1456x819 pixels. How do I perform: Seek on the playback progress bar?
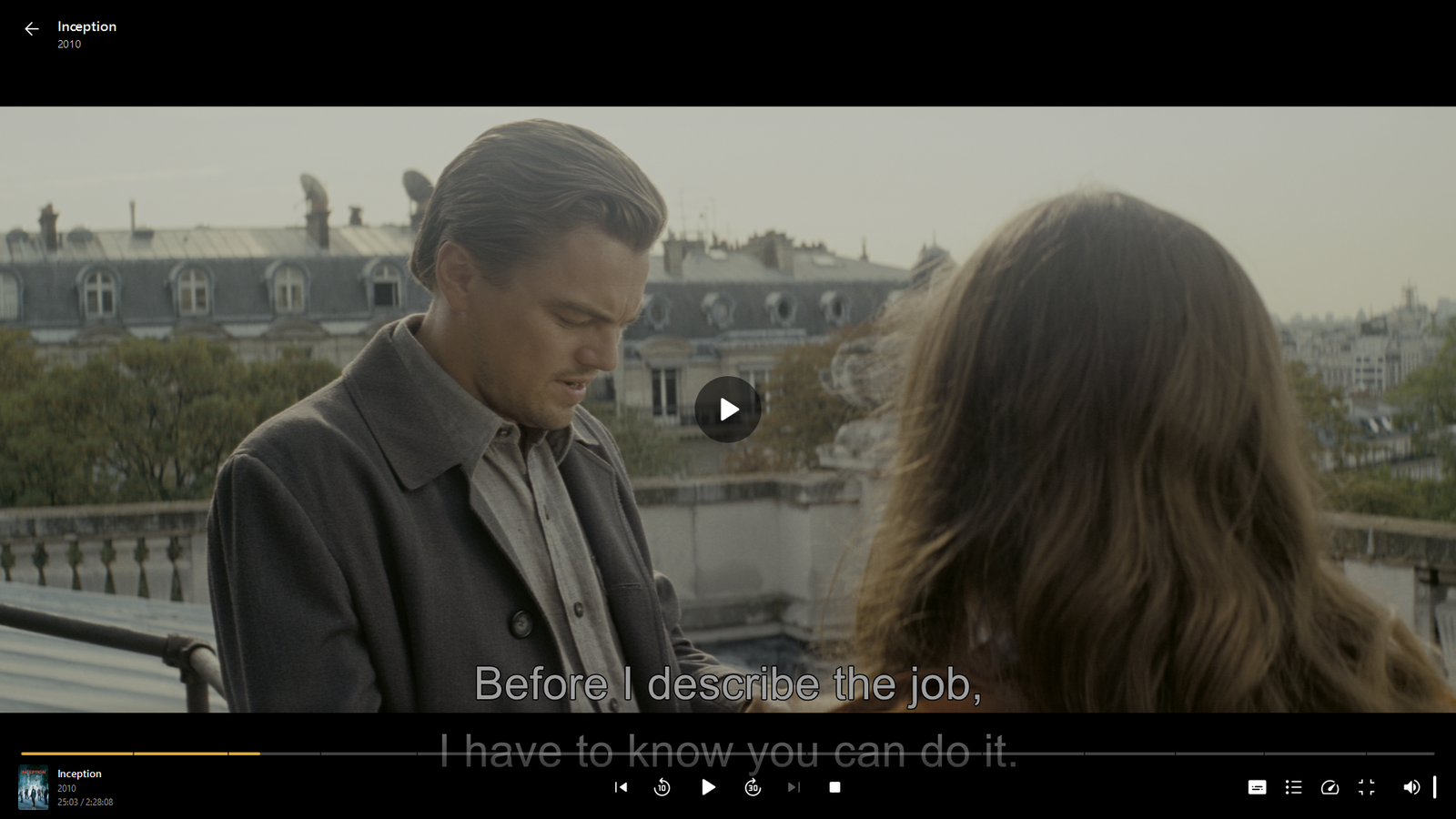tap(728, 753)
